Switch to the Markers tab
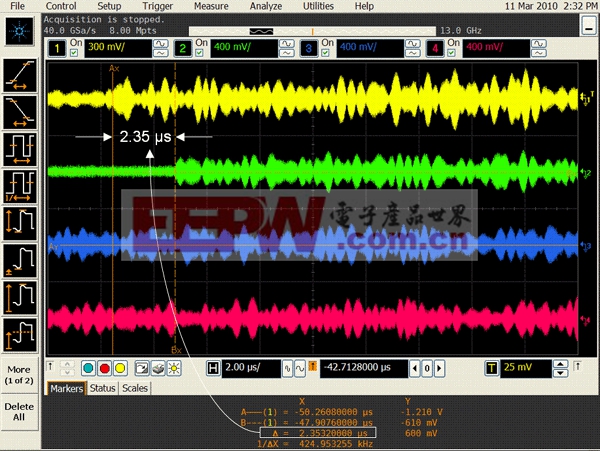This screenshot has width=600, height=451. pos(67,388)
